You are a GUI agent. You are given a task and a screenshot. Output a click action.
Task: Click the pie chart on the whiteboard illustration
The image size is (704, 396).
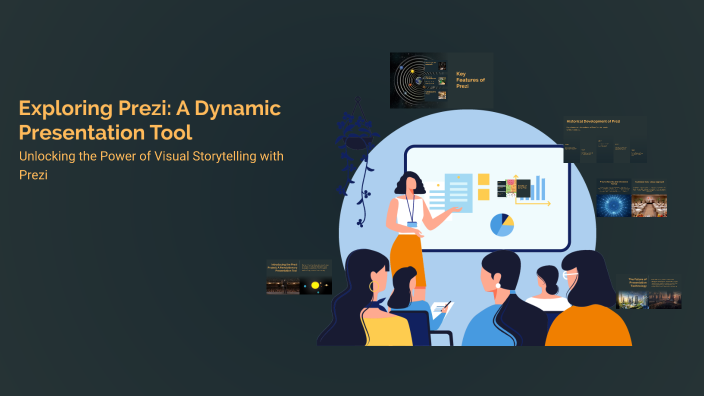[502, 225]
